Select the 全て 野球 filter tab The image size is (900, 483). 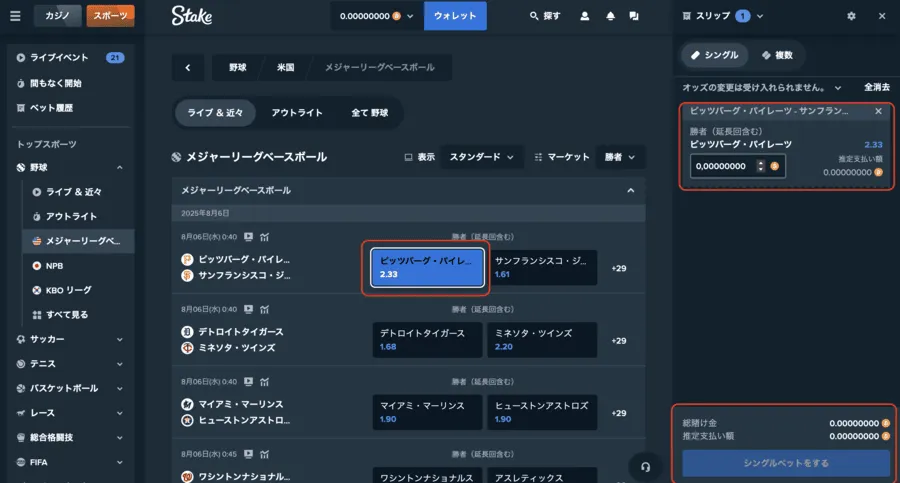tap(370, 113)
